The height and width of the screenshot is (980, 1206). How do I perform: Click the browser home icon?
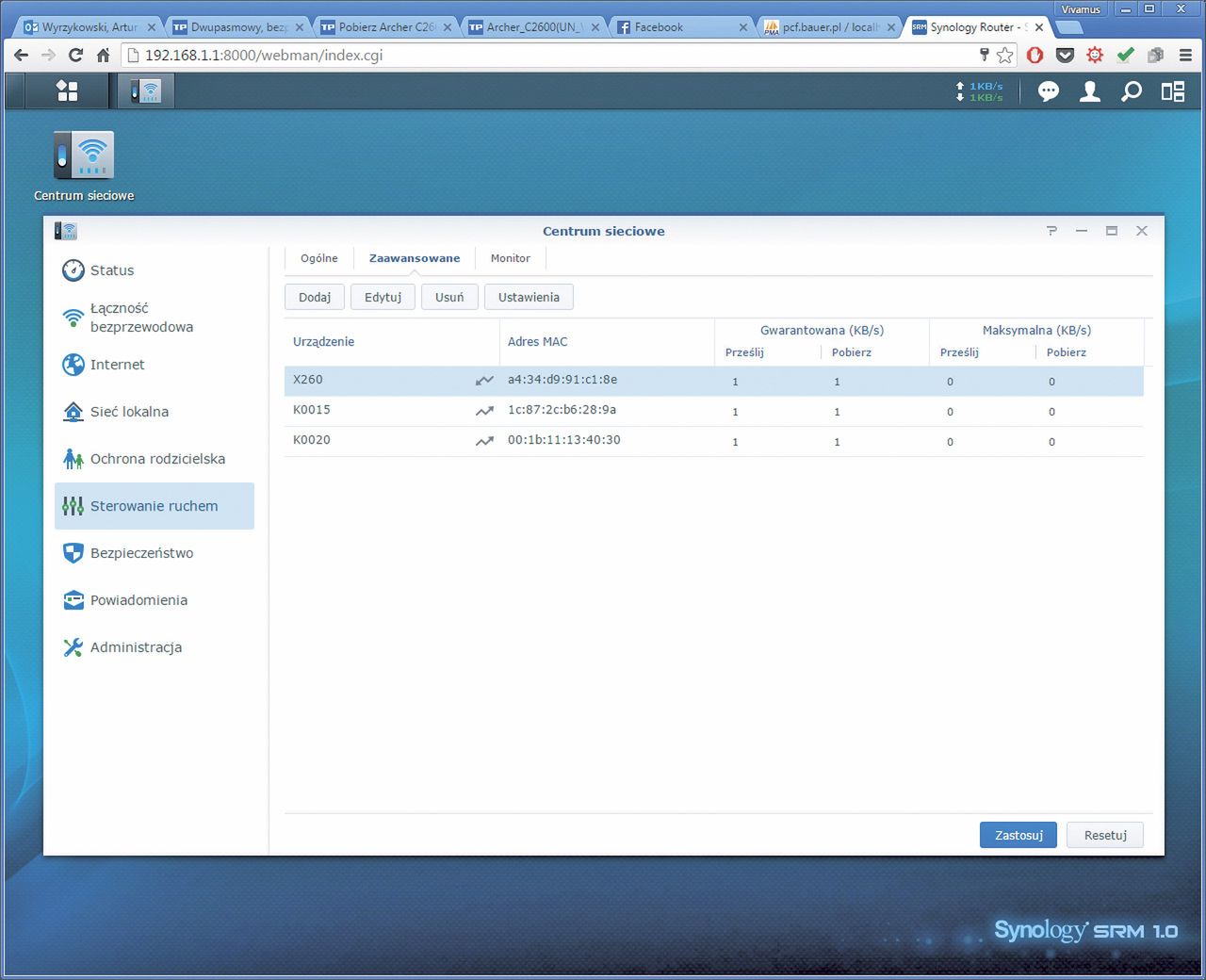(103, 56)
